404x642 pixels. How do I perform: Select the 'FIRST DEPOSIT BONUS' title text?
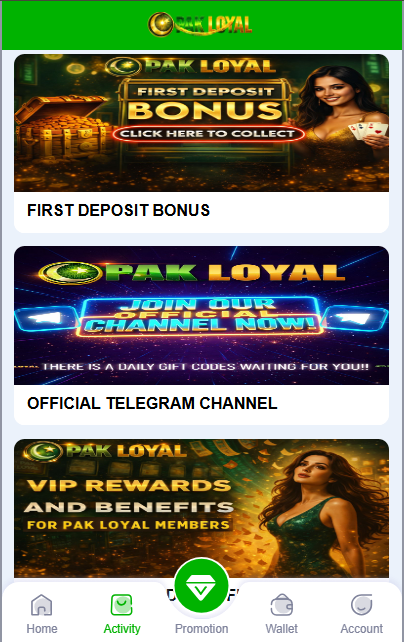click(x=118, y=210)
